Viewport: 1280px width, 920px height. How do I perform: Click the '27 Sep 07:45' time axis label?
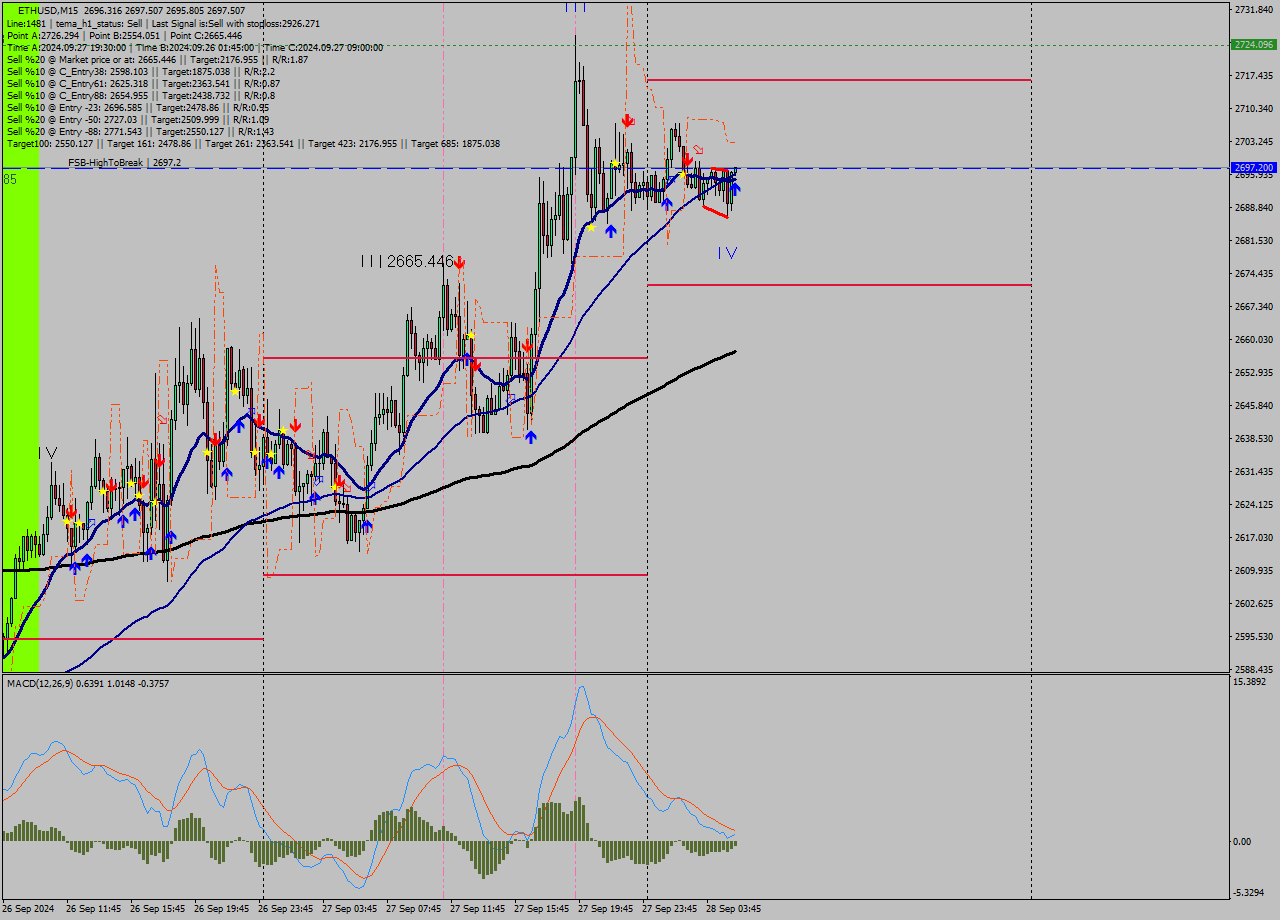pyautogui.click(x=413, y=909)
